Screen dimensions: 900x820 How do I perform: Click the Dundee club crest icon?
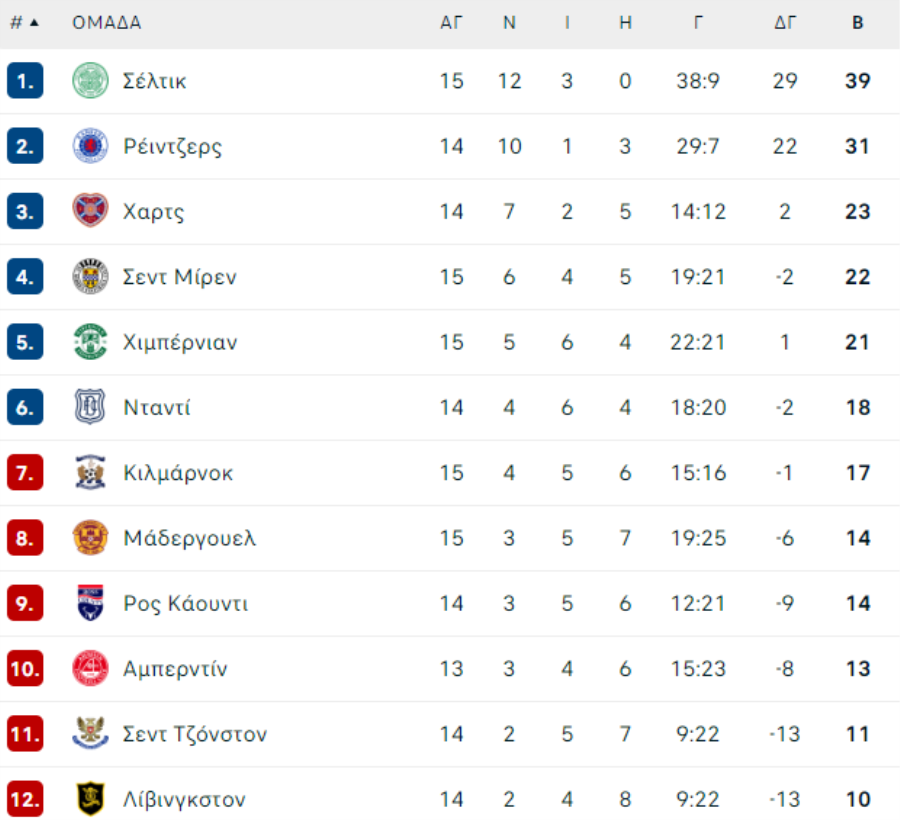(x=91, y=407)
